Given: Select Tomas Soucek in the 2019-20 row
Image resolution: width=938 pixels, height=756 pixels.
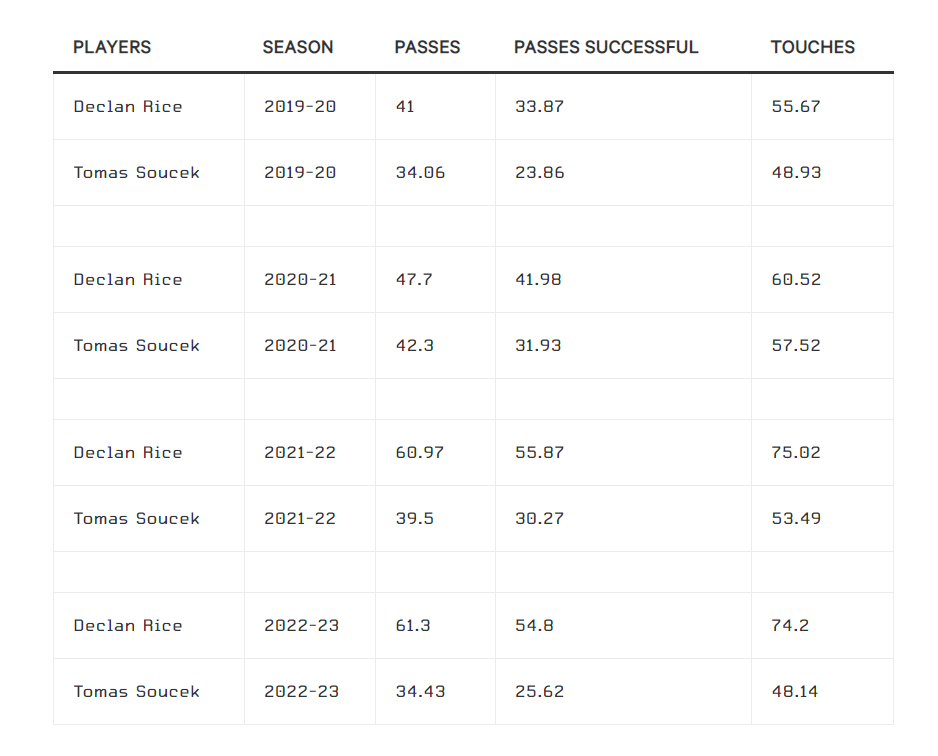Looking at the screenshot, I should [136, 172].
